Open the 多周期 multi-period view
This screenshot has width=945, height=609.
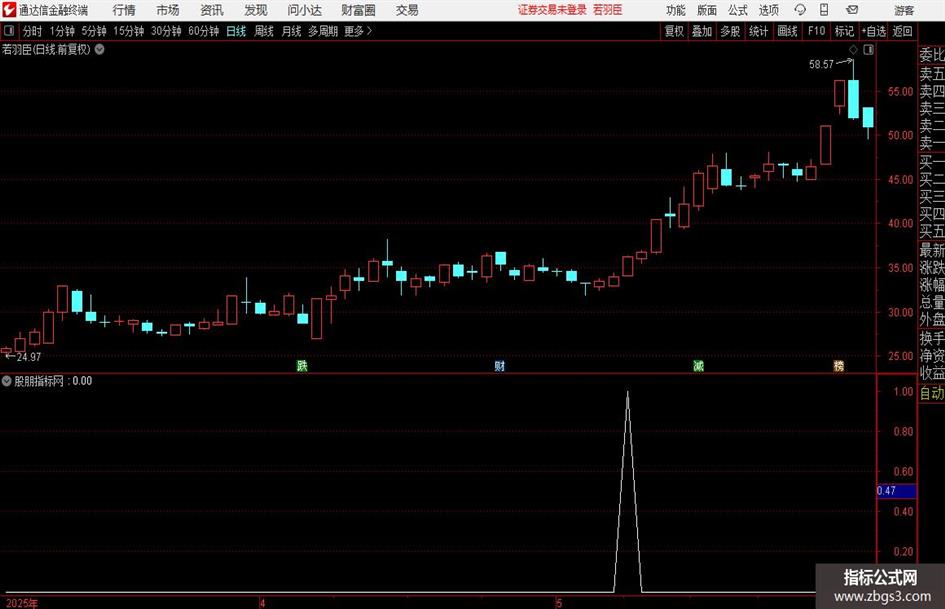click(x=323, y=31)
